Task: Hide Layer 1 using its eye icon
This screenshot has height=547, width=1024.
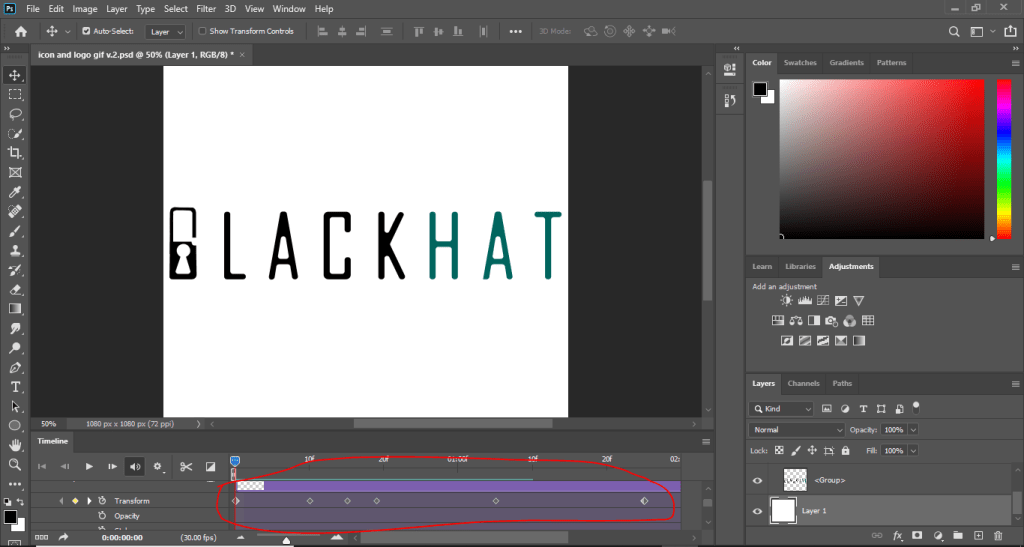Action: coord(758,511)
